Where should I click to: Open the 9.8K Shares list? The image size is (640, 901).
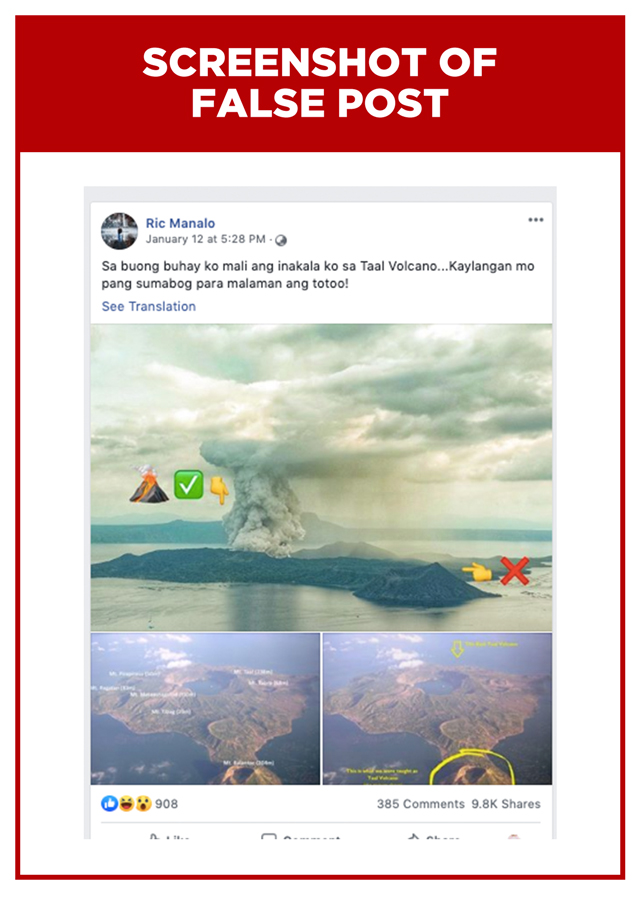506,804
